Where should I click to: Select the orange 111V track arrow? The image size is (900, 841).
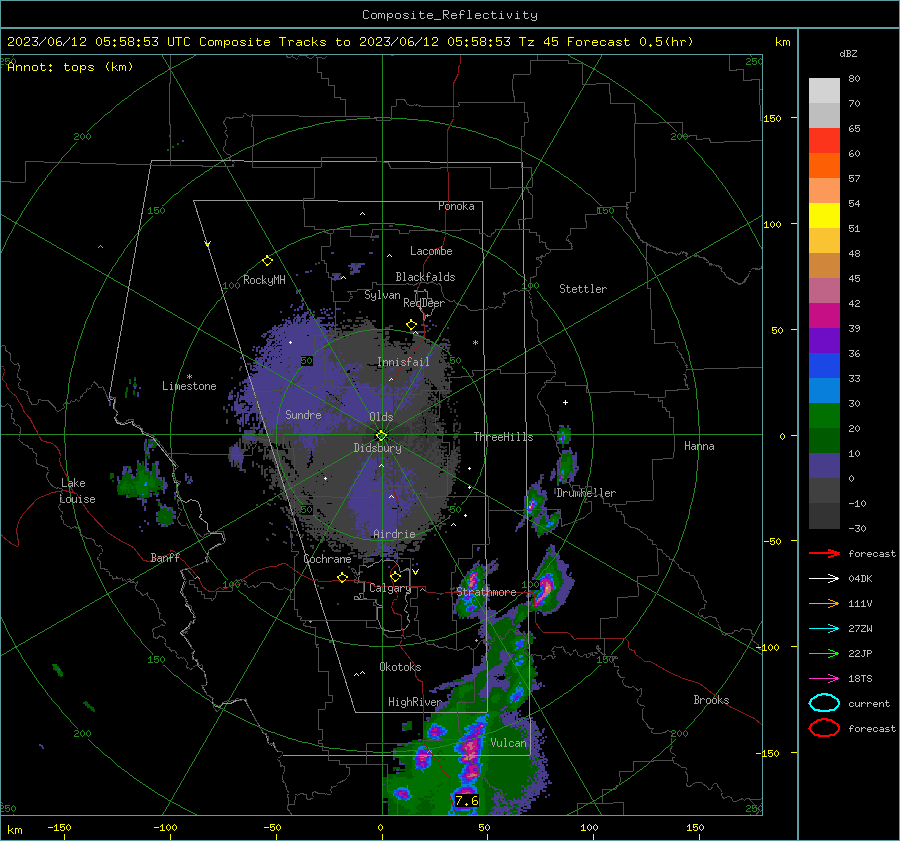(824, 603)
